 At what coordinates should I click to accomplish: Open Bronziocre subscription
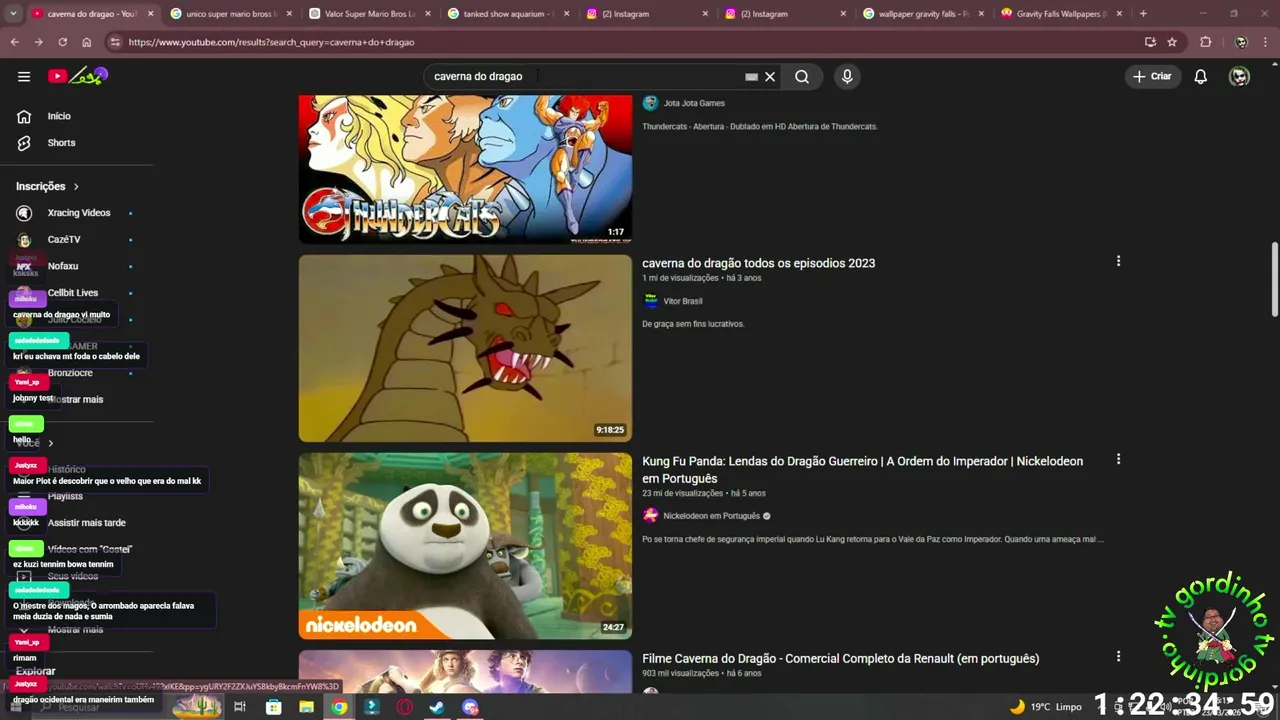[x=70, y=373]
